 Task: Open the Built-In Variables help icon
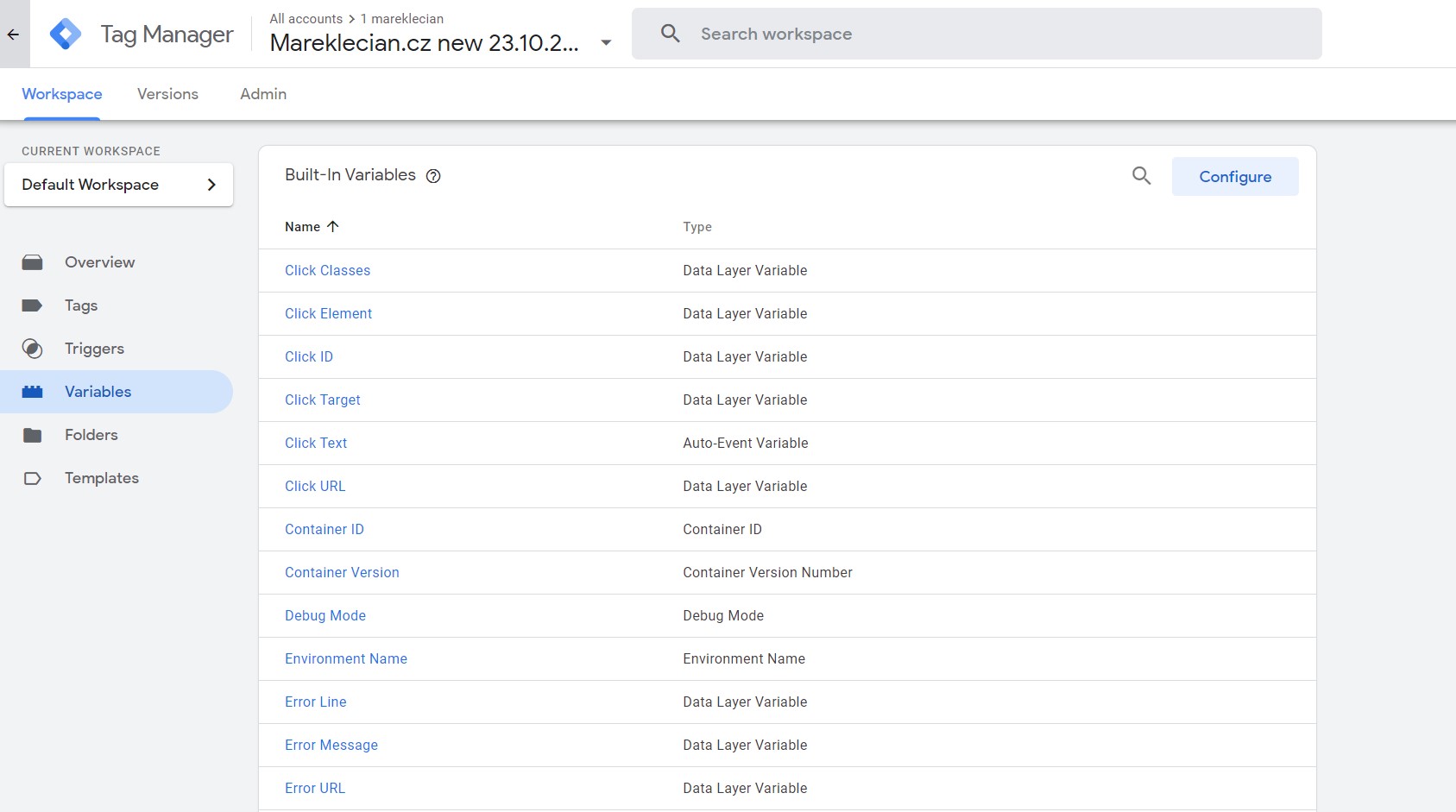pyautogui.click(x=433, y=176)
